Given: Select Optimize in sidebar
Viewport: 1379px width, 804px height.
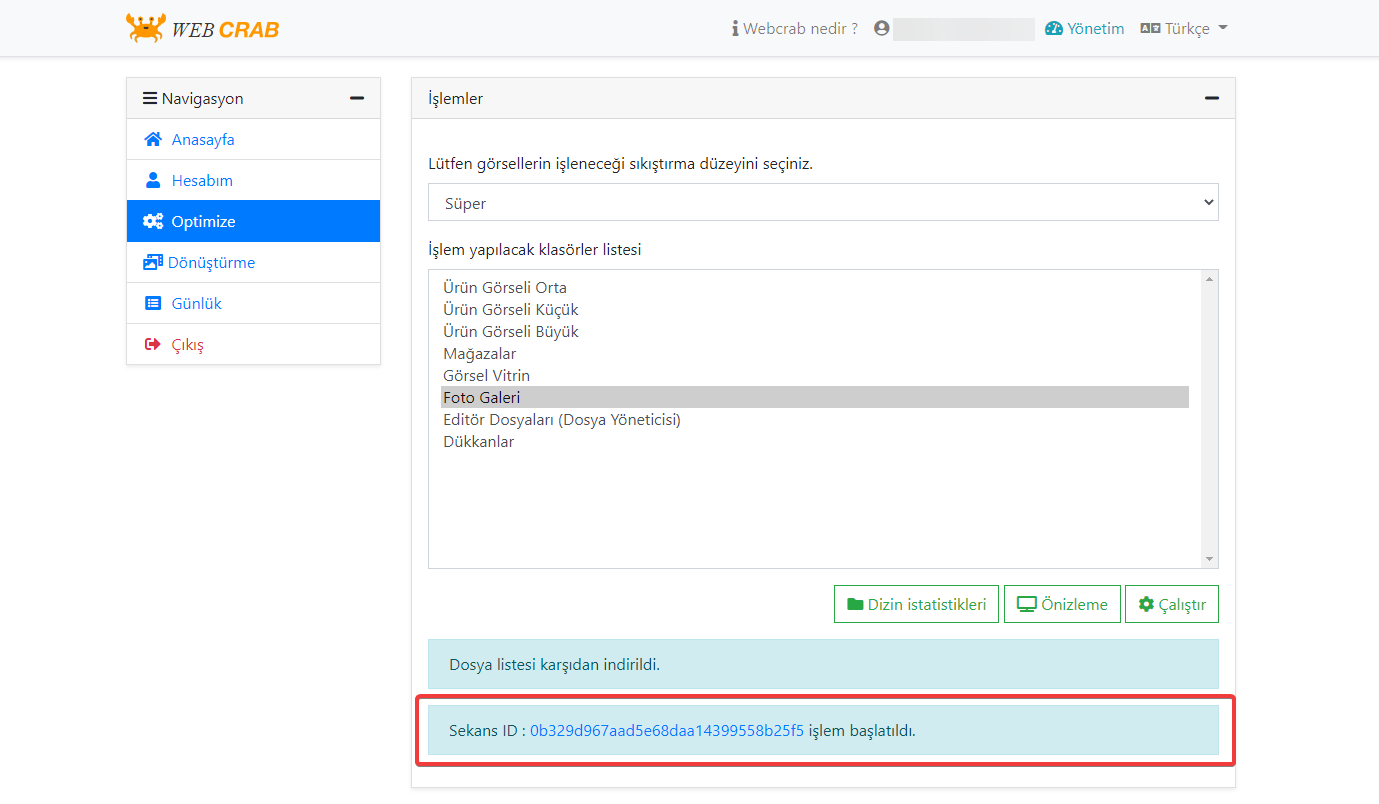Looking at the screenshot, I should click(x=253, y=221).
